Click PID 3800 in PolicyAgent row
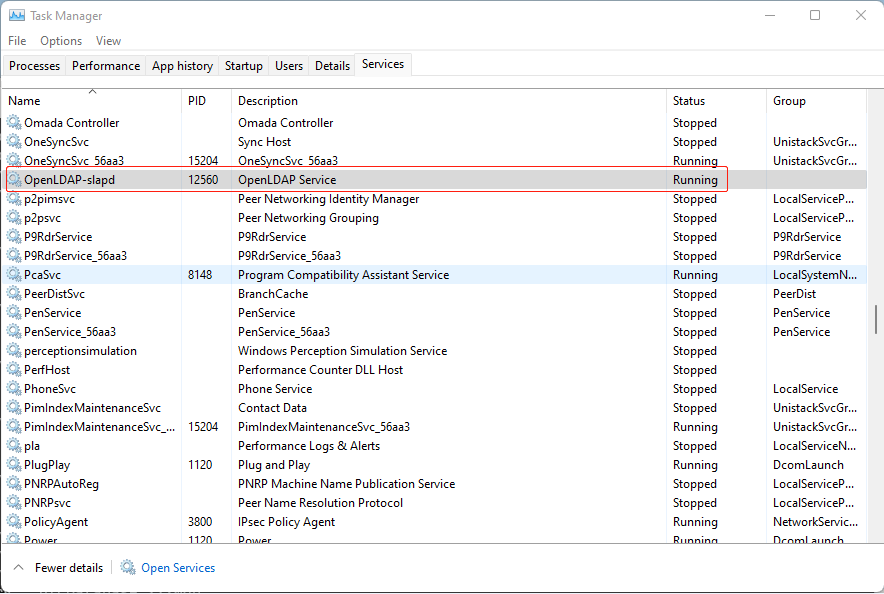This screenshot has width=884, height=594. point(200,522)
